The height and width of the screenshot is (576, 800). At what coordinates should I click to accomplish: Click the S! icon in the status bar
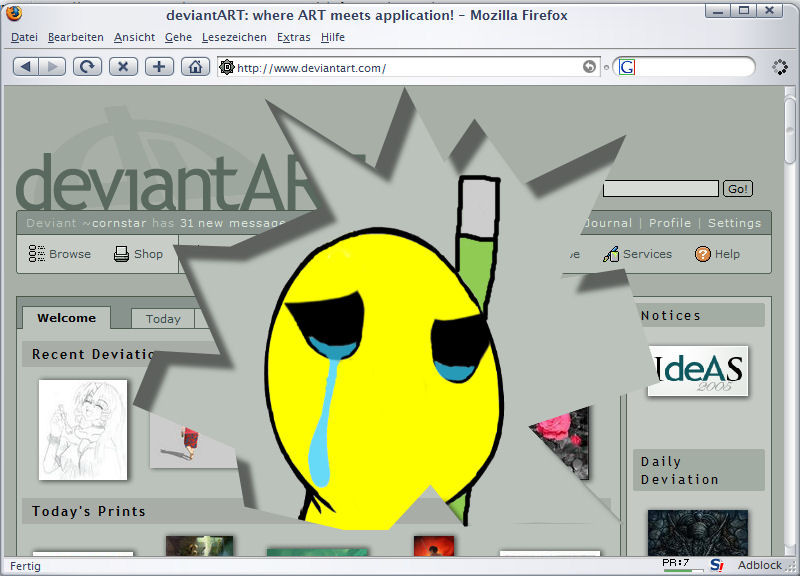point(717,565)
